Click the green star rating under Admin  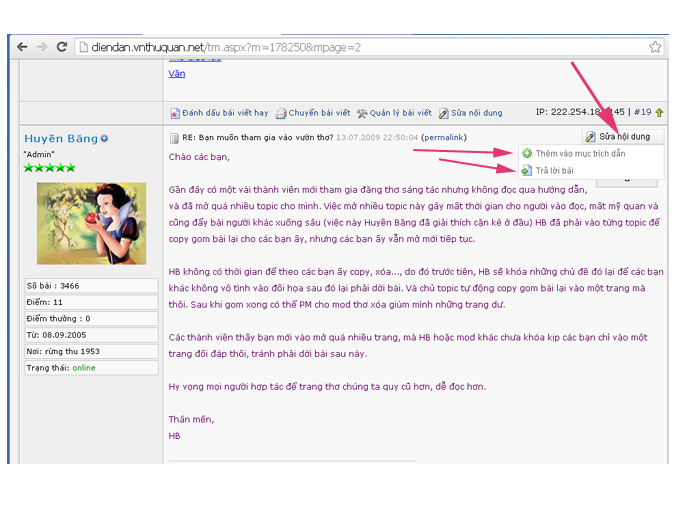pyautogui.click(x=49, y=168)
